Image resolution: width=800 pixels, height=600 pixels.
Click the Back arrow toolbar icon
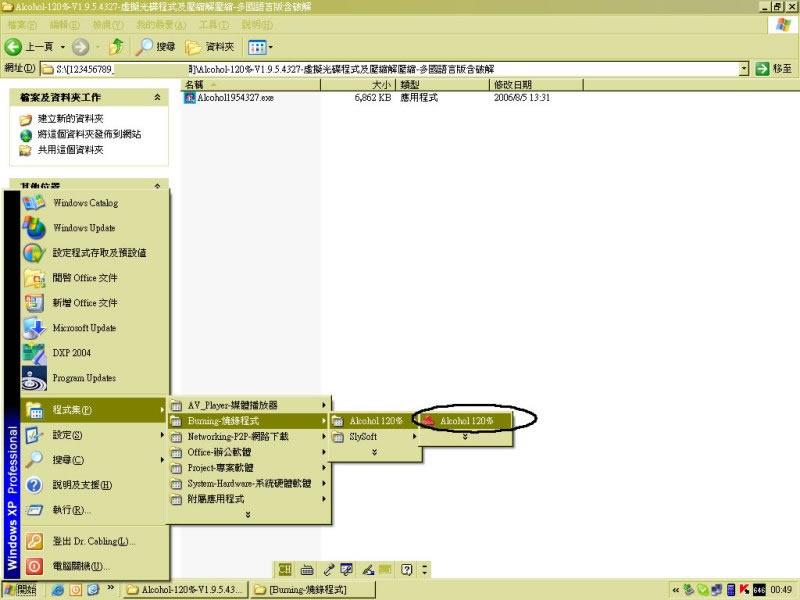[x=13, y=47]
